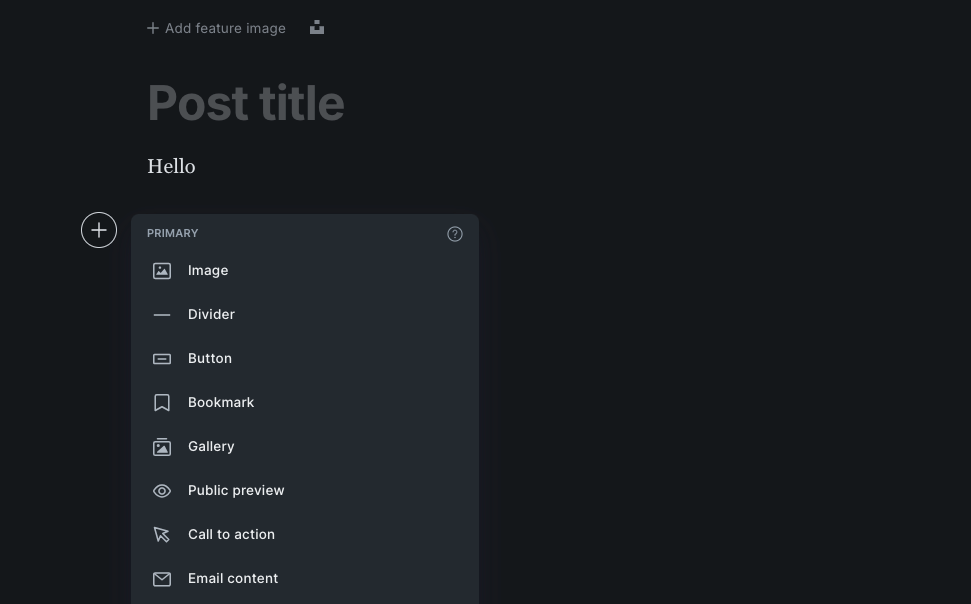The height and width of the screenshot is (604, 971).
Task: Click the picture icon beside Image
Action: pos(162,271)
